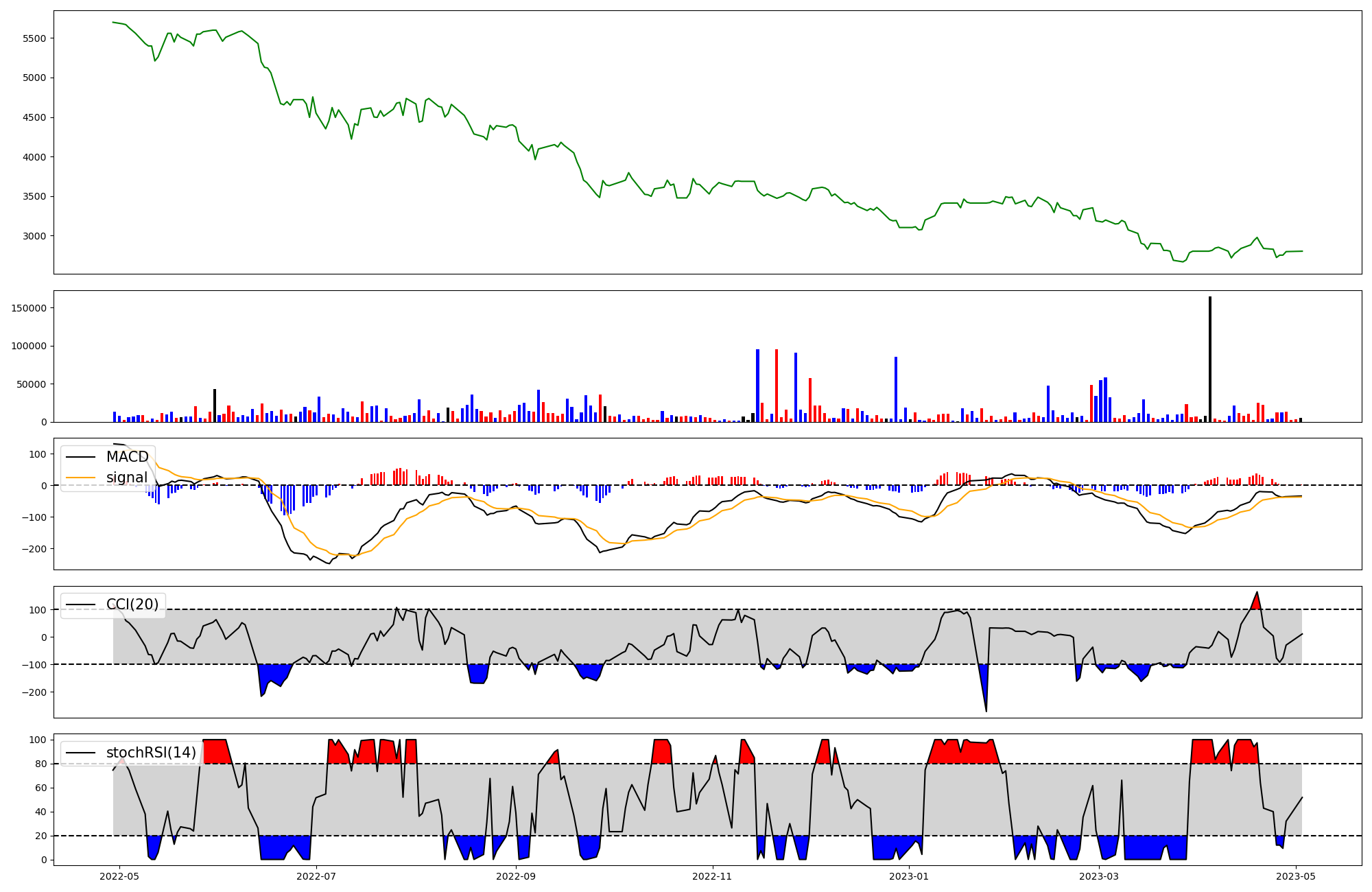Click the 2023-01 x-axis date label
This screenshot has height=892, width=1372.
point(909,876)
